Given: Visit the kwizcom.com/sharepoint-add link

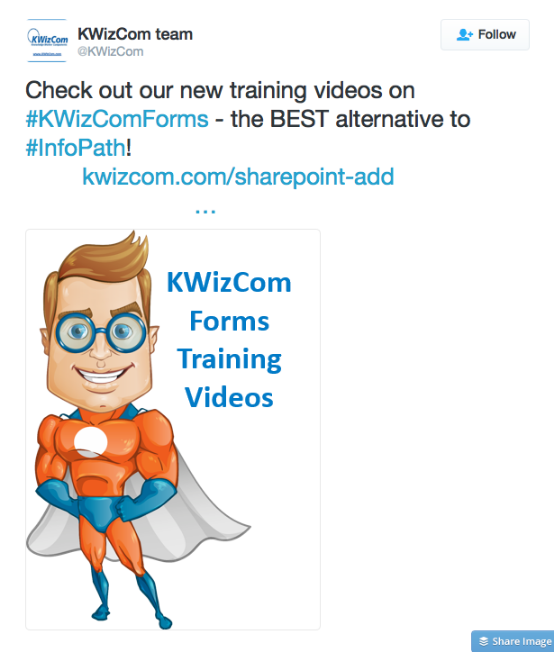Looking at the screenshot, I should pos(238,176).
